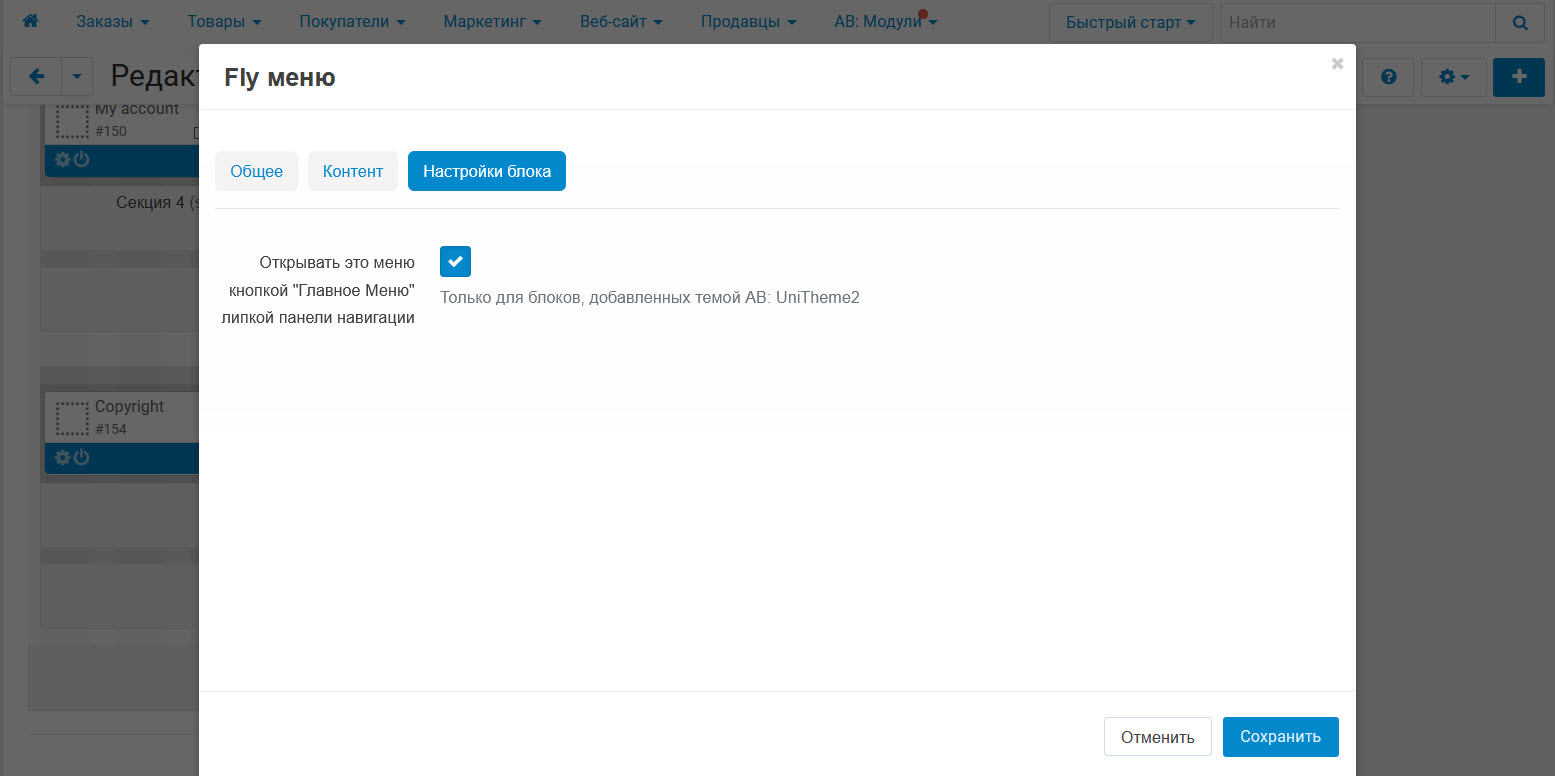The image size is (1555, 776).
Task: Open the dropdown next to back arrow
Action: (x=77, y=76)
